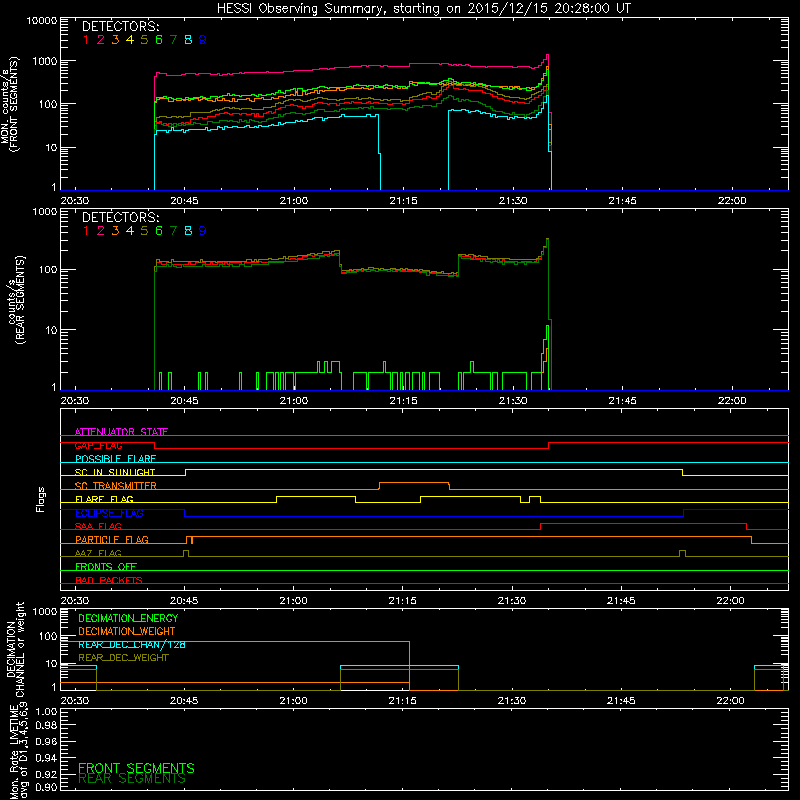This screenshot has height=800, width=800.
Task: Select olive detector 5 in front segments legend
Action: click(x=144, y=40)
